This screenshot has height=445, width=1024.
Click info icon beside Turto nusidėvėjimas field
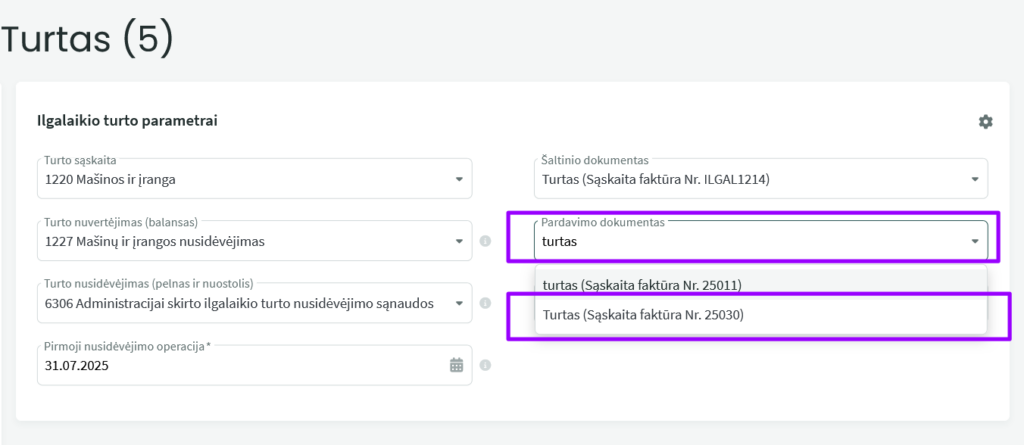click(x=486, y=303)
